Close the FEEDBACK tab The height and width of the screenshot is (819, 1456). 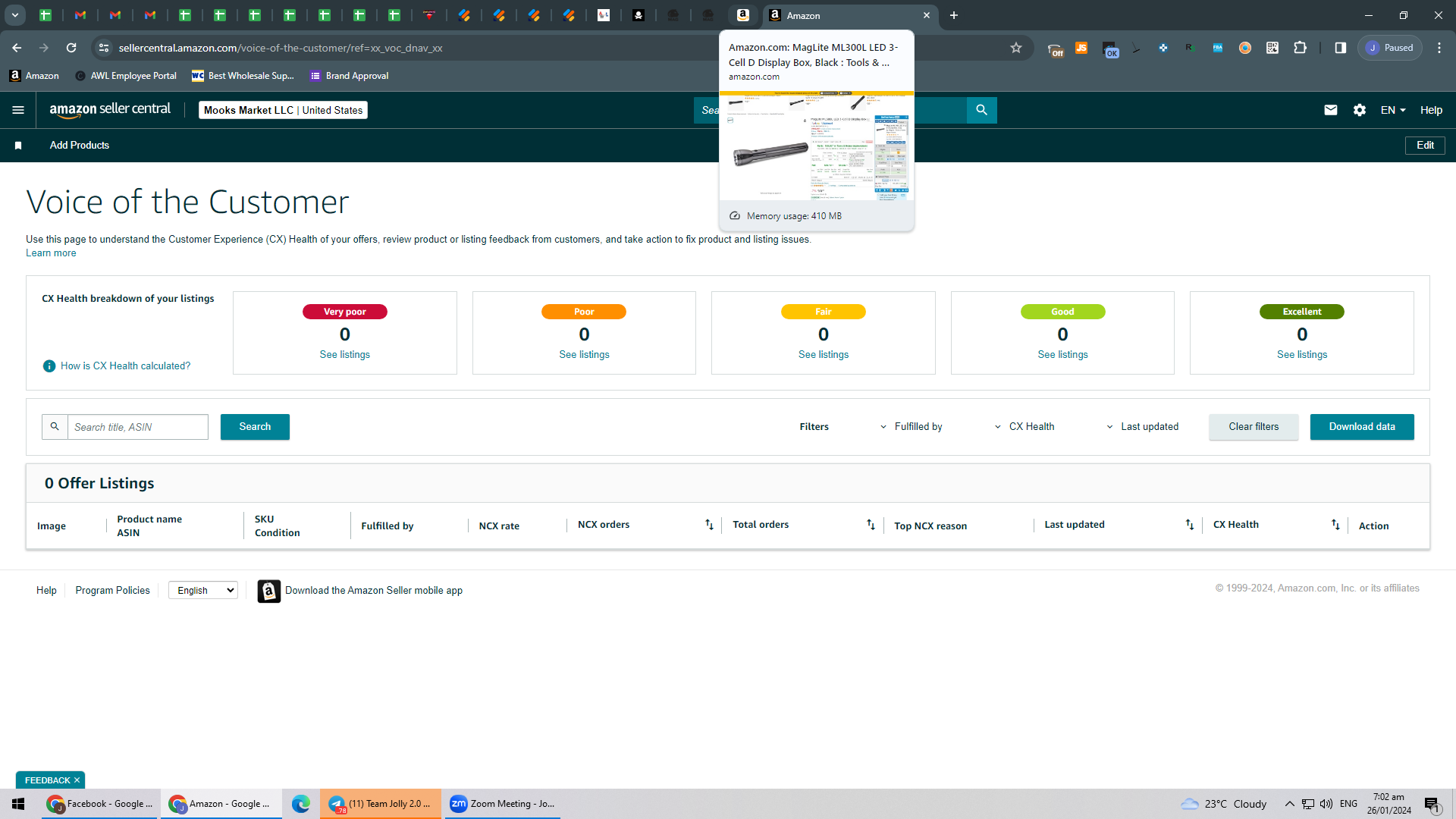click(77, 780)
